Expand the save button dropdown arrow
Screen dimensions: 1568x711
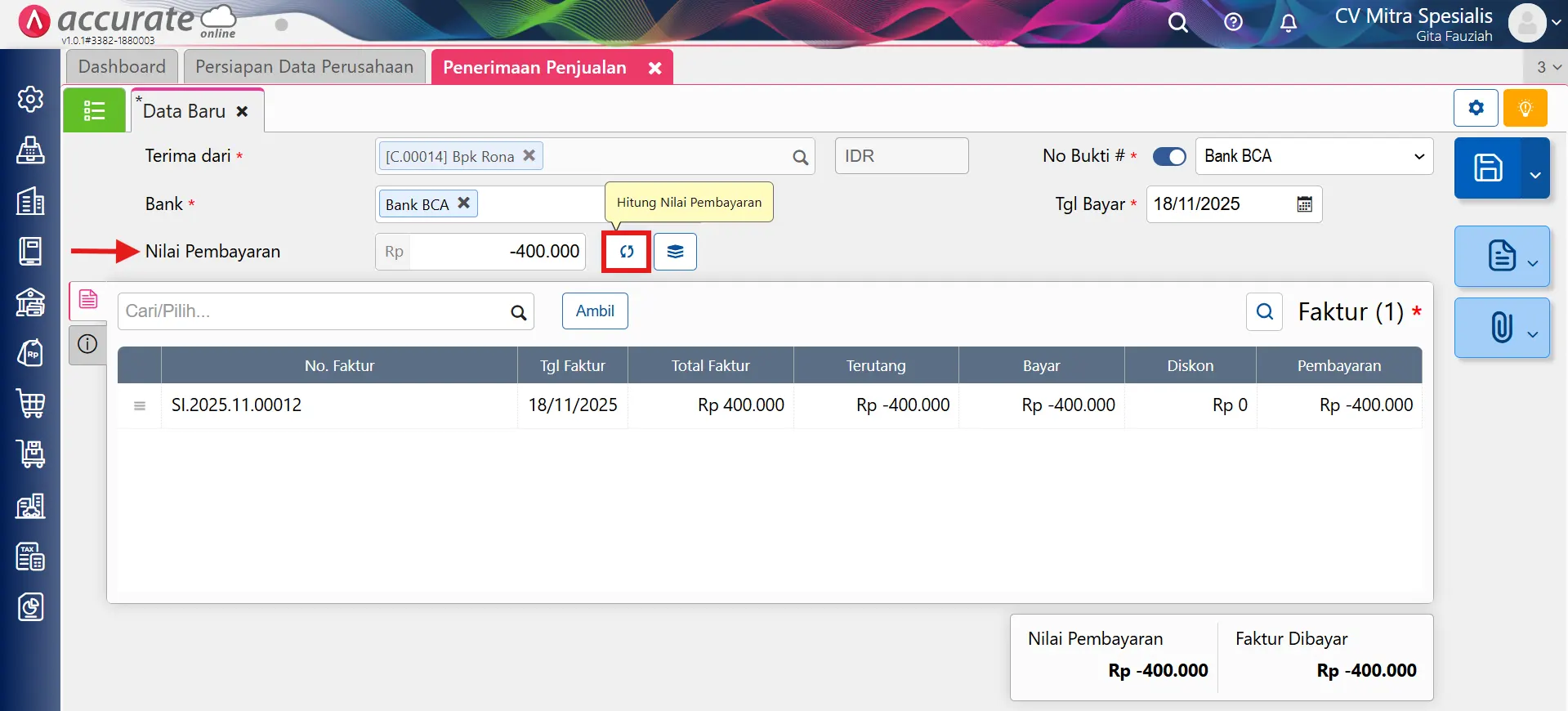1534,174
